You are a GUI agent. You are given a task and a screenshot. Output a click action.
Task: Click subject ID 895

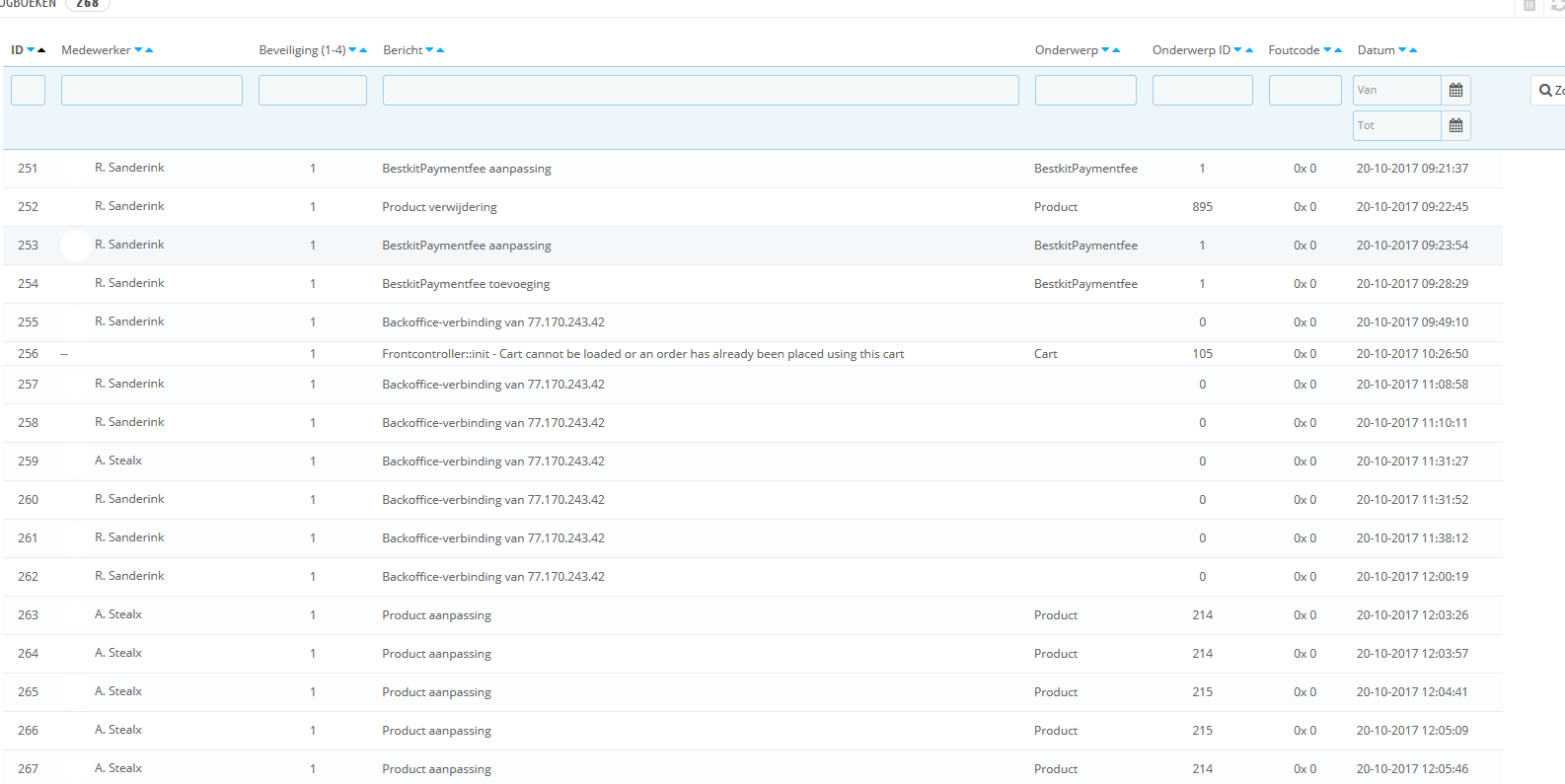tap(1202, 207)
